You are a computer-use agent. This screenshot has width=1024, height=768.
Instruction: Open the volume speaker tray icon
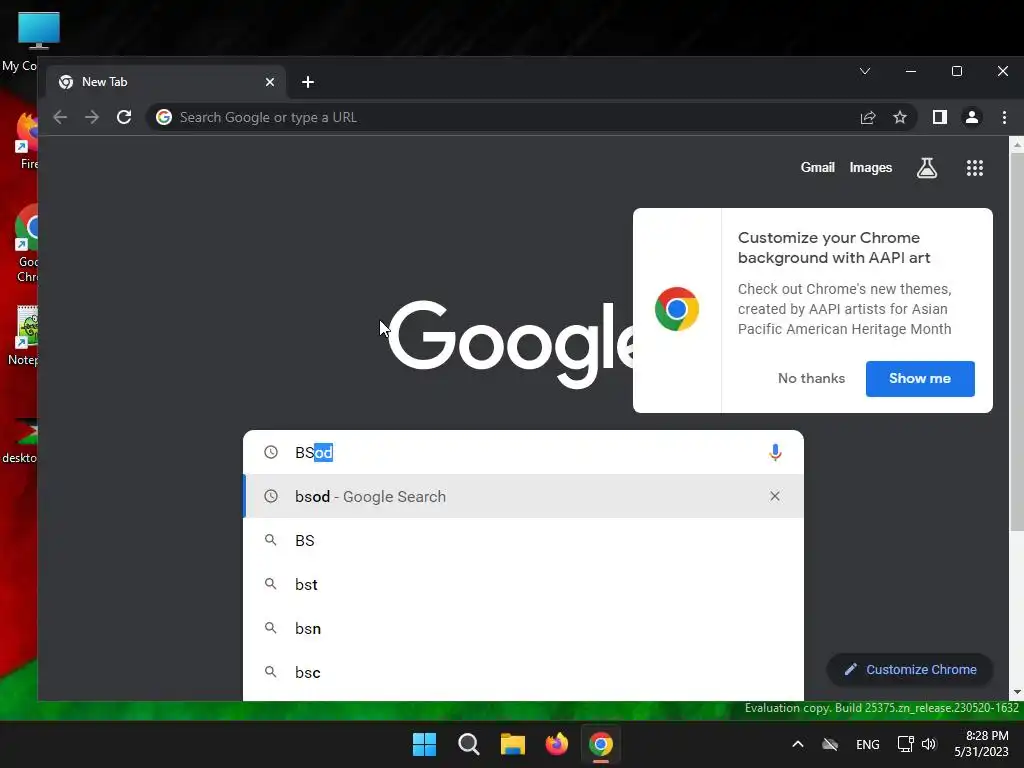[x=929, y=744]
